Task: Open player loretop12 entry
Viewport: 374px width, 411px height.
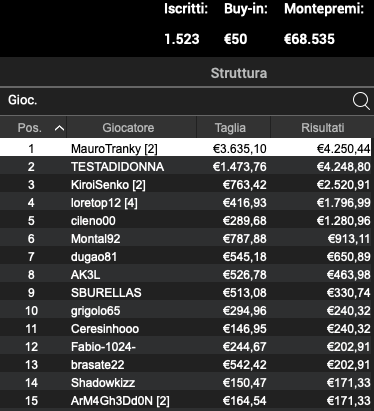Action: (x=186, y=202)
